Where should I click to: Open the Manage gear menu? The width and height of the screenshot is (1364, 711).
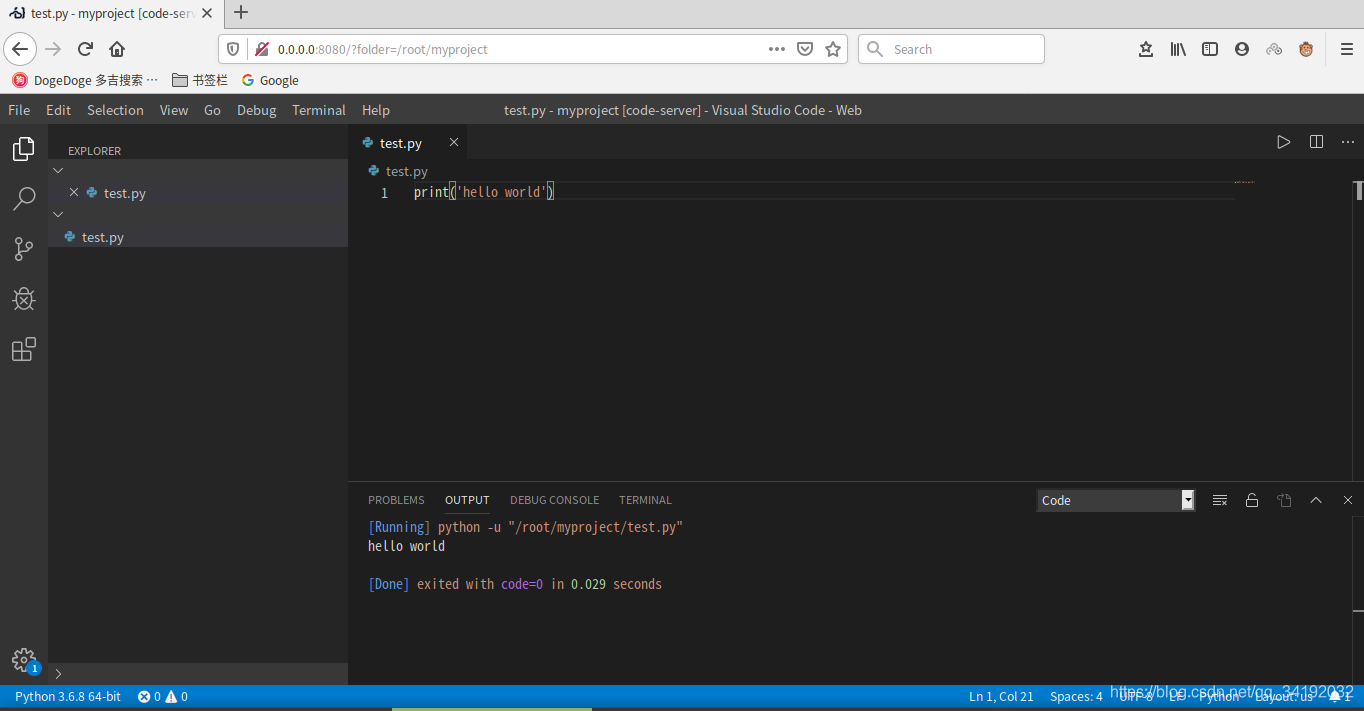pos(24,660)
